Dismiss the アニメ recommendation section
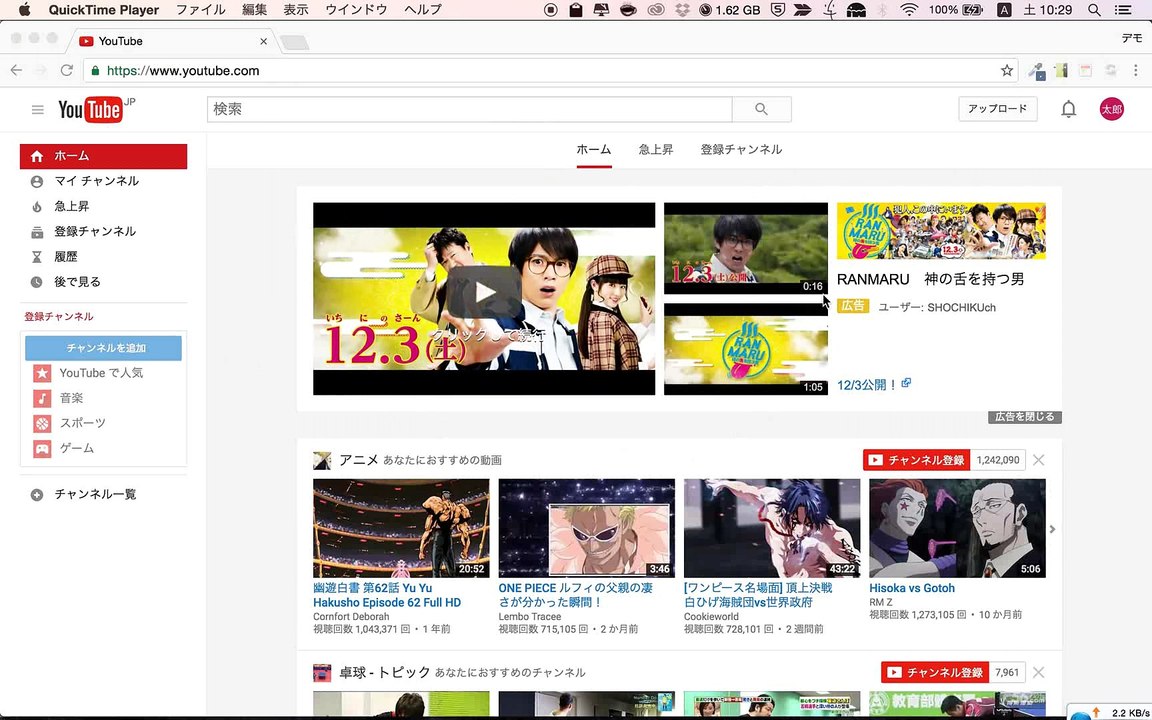 click(1038, 460)
